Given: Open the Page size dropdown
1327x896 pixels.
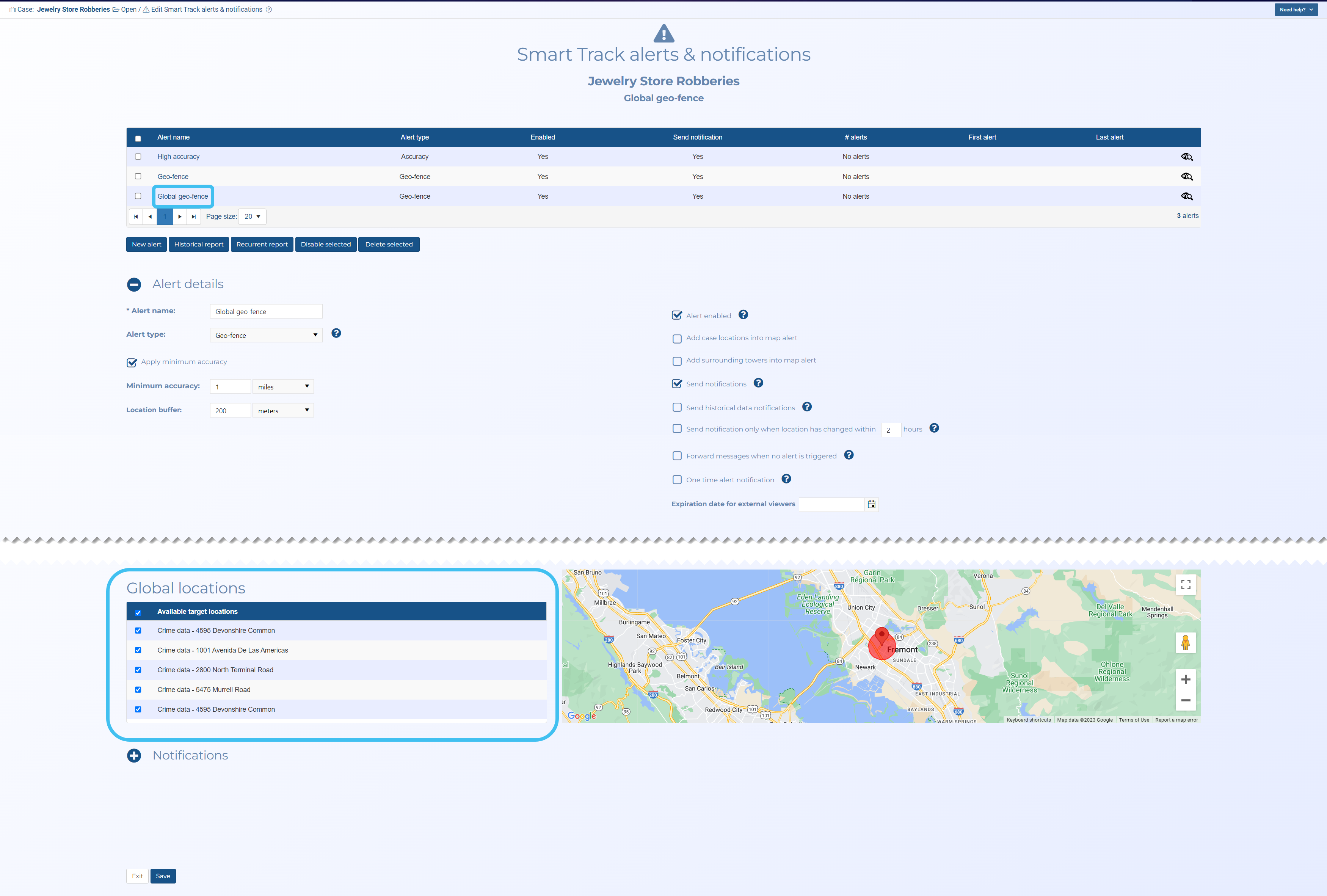Looking at the screenshot, I should 252,217.
